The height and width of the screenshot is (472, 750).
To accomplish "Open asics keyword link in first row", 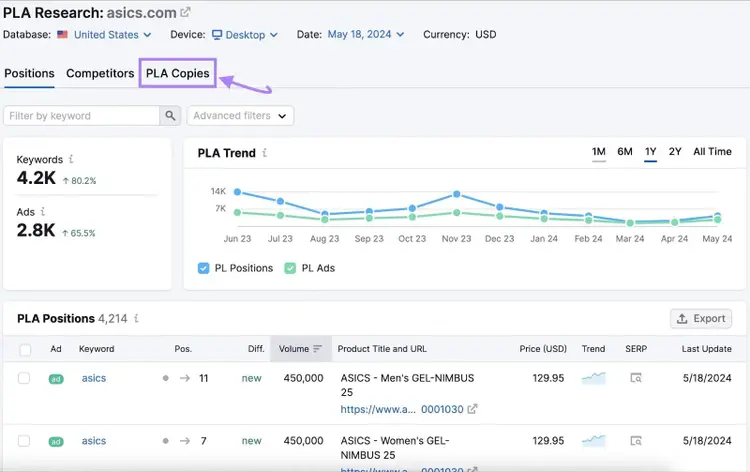I will [x=94, y=378].
